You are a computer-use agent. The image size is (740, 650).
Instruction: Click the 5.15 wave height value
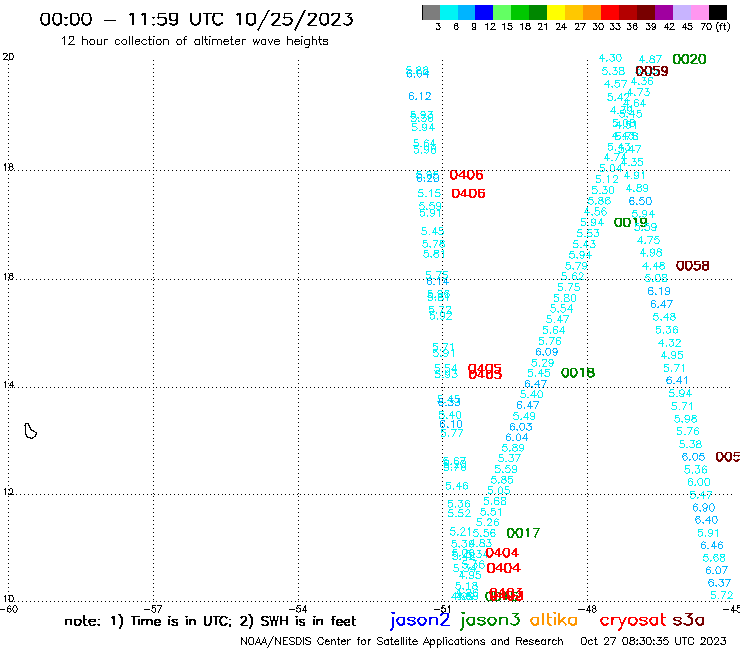429,193
